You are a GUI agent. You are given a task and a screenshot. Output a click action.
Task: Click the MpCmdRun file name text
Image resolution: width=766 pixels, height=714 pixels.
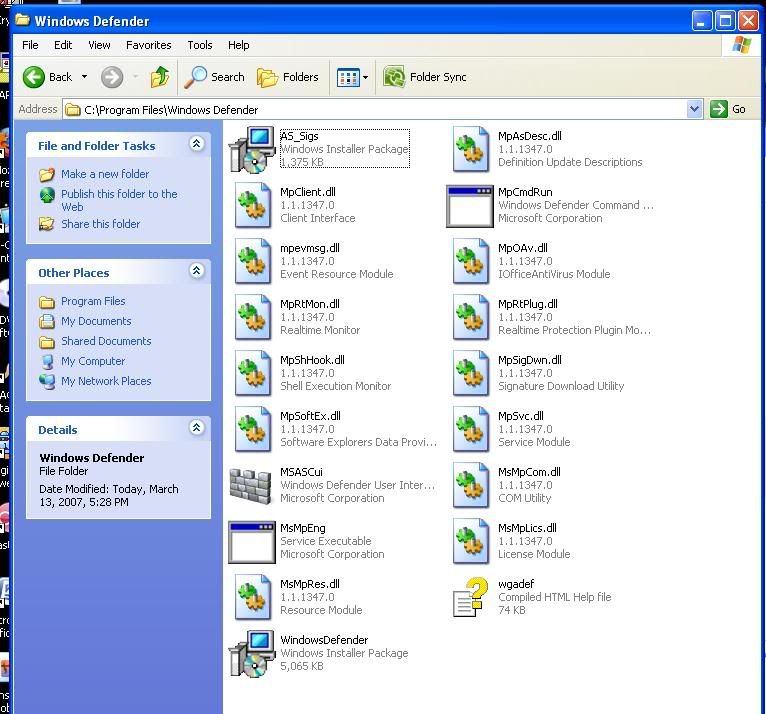point(525,192)
